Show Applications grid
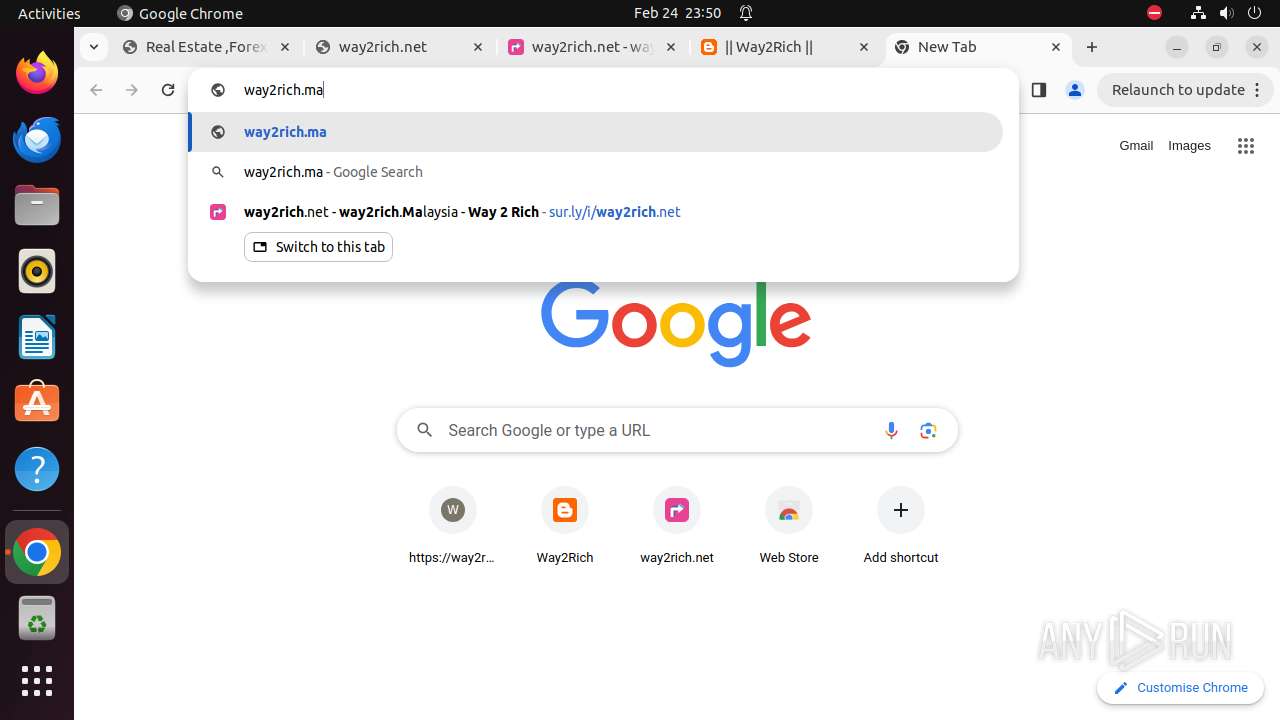 click(x=37, y=681)
